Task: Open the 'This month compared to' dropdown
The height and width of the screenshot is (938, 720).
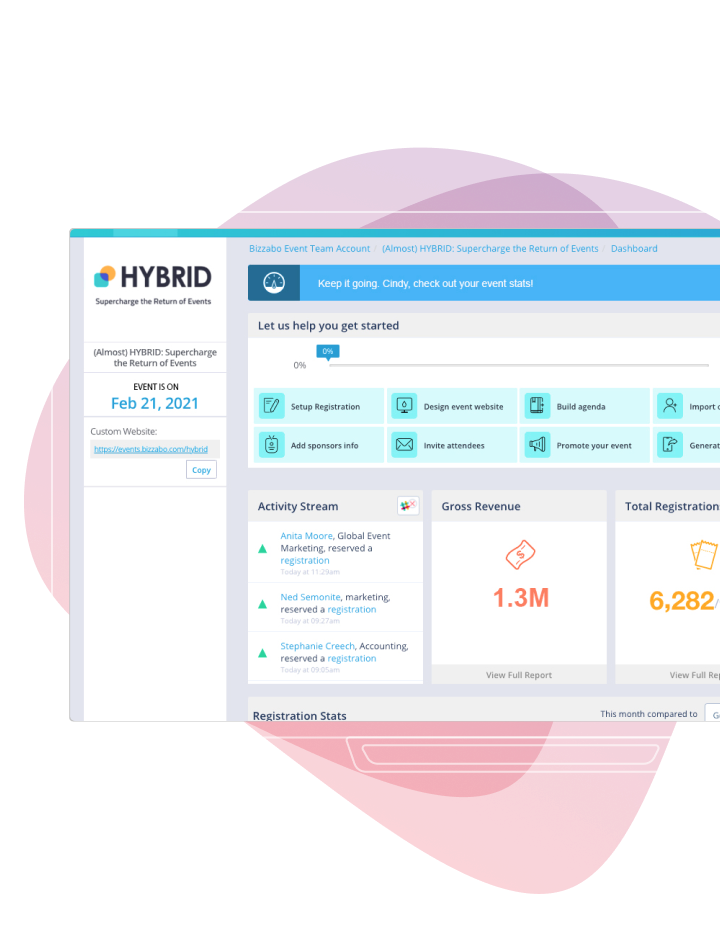Action: pyautogui.click(x=712, y=714)
